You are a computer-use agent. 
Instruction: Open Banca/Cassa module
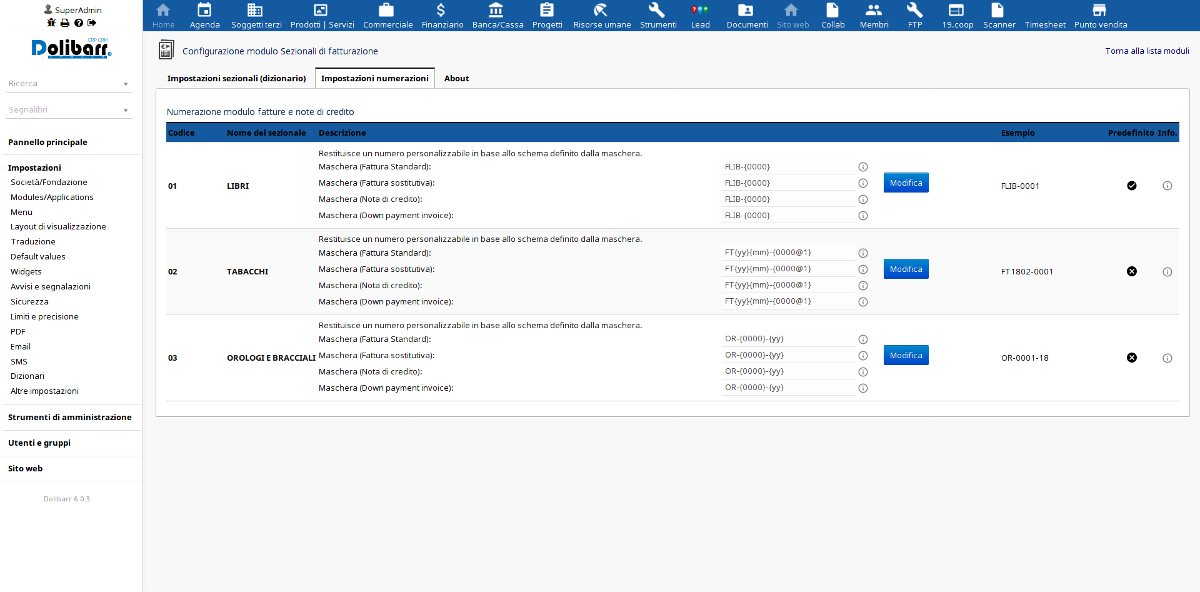coord(497,15)
